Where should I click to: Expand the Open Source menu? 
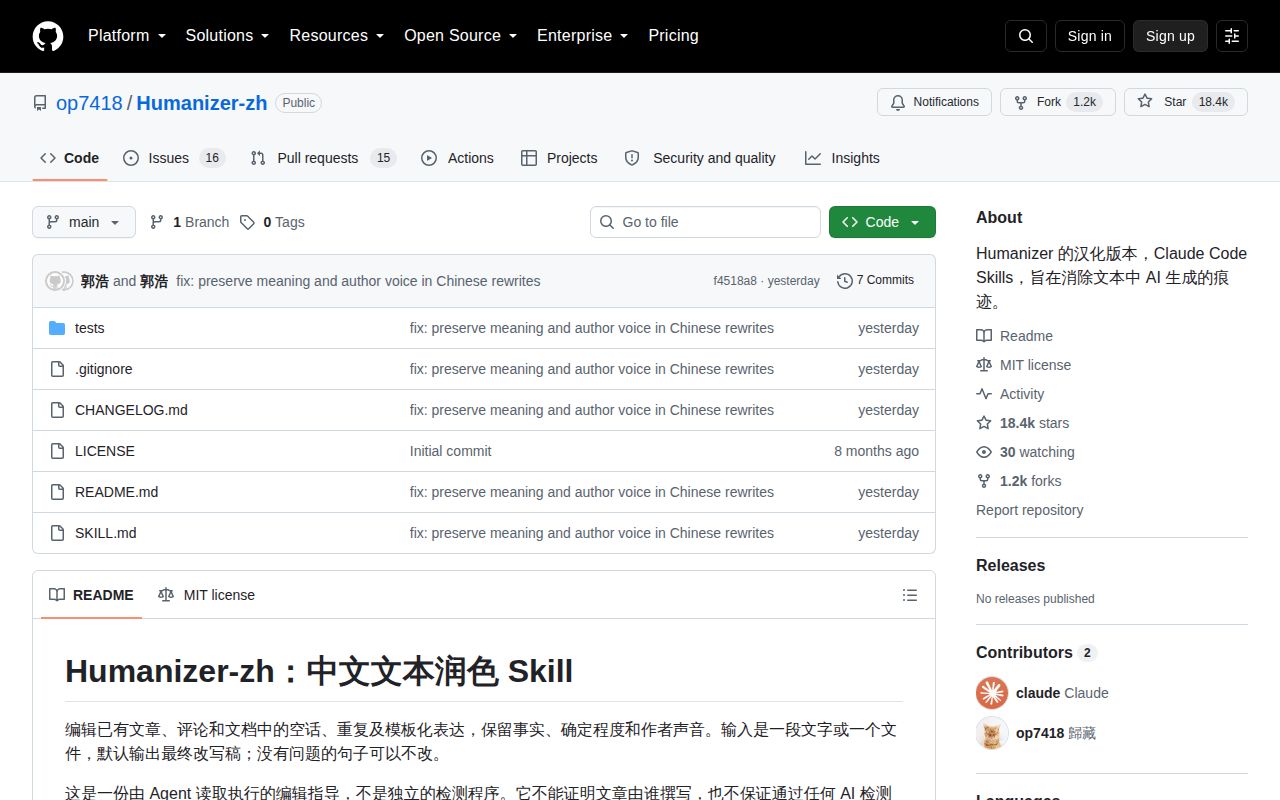coord(461,36)
